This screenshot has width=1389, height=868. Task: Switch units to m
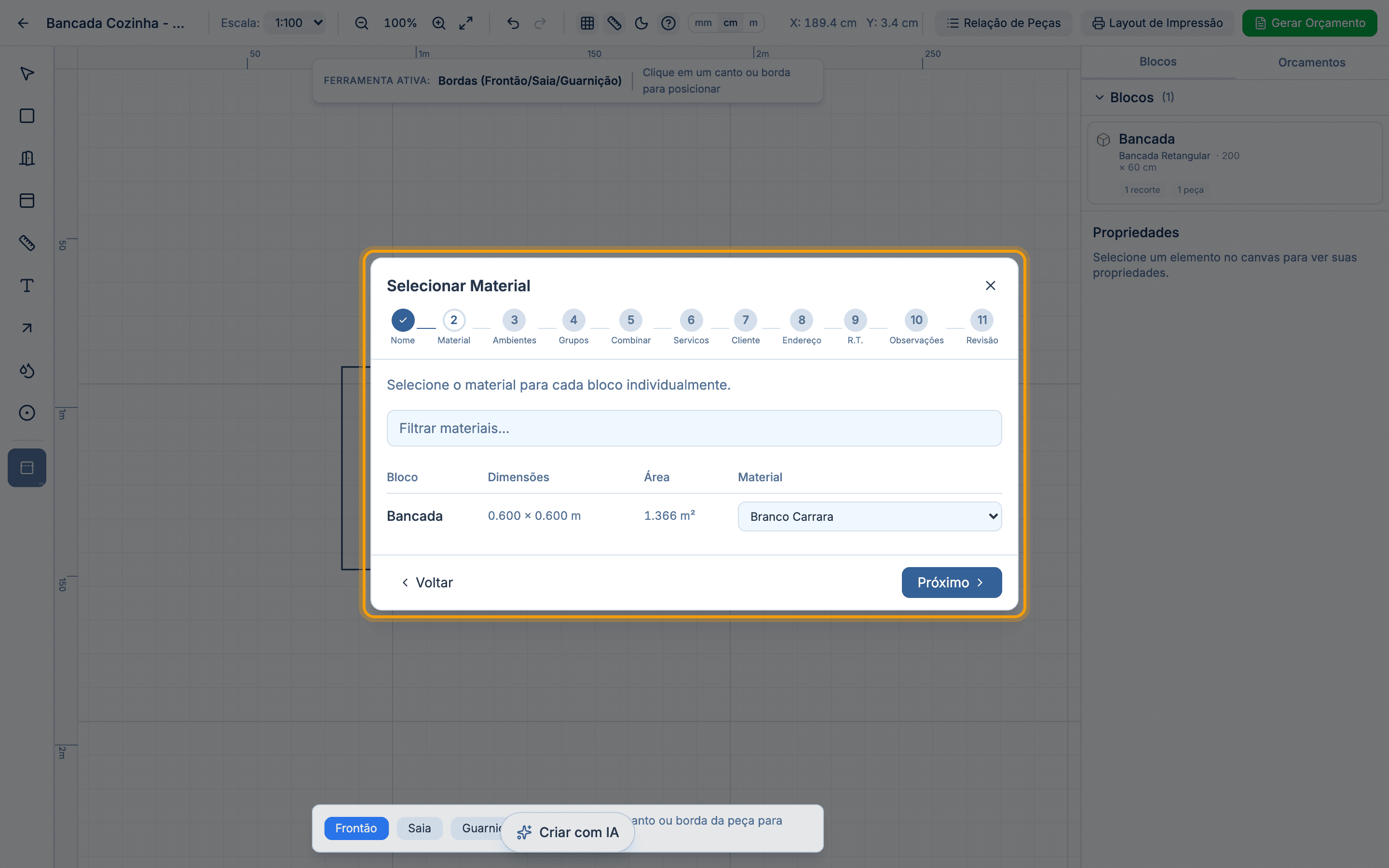click(x=753, y=23)
